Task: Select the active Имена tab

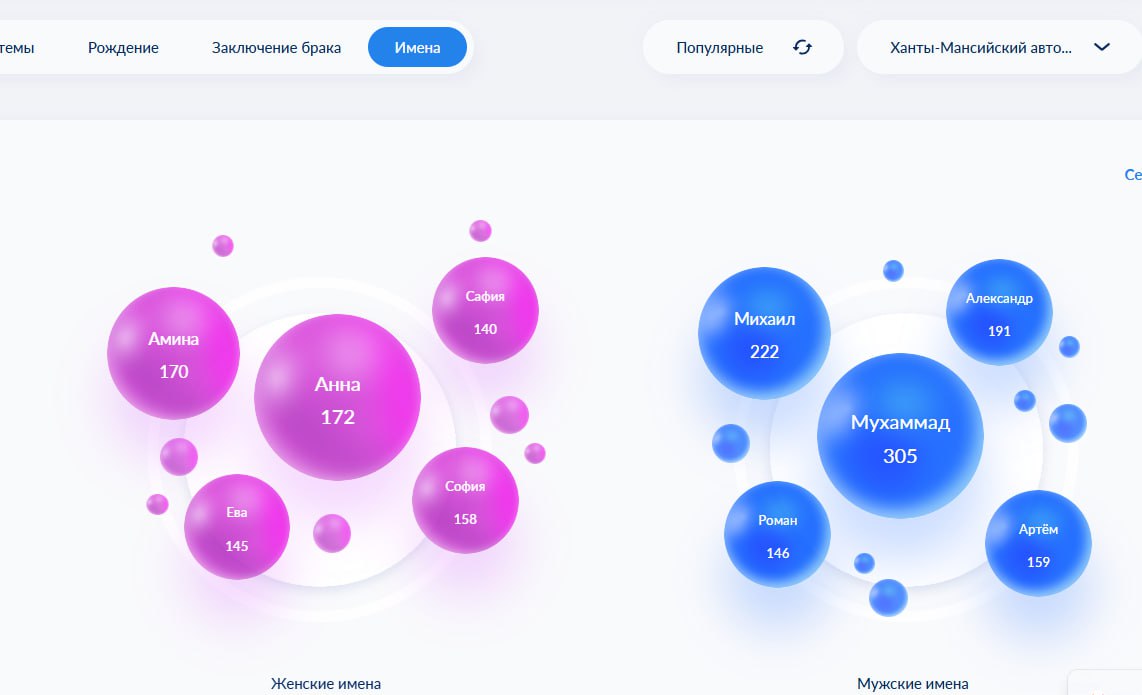Action: tap(417, 47)
